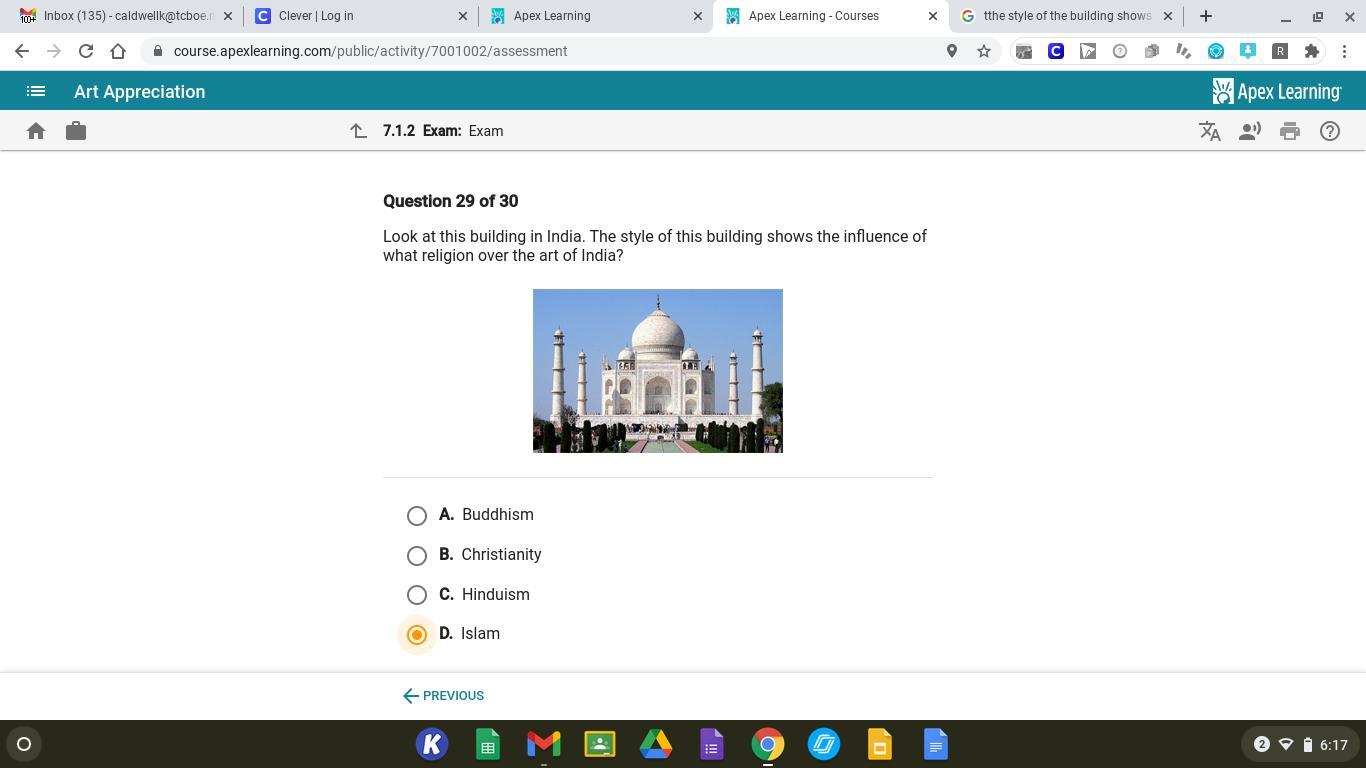This screenshot has width=1366, height=768.
Task: Open the hamburger course menu
Action: [36, 91]
